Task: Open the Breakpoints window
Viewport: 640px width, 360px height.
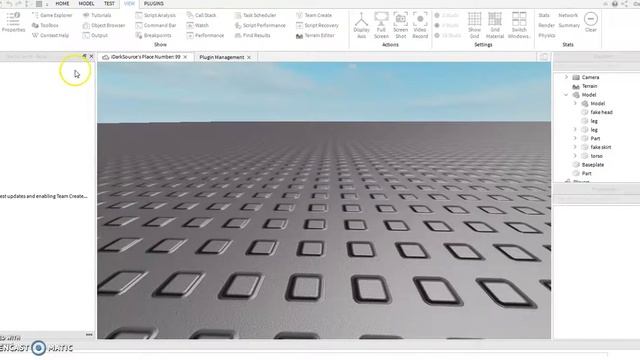Action: 153,36
